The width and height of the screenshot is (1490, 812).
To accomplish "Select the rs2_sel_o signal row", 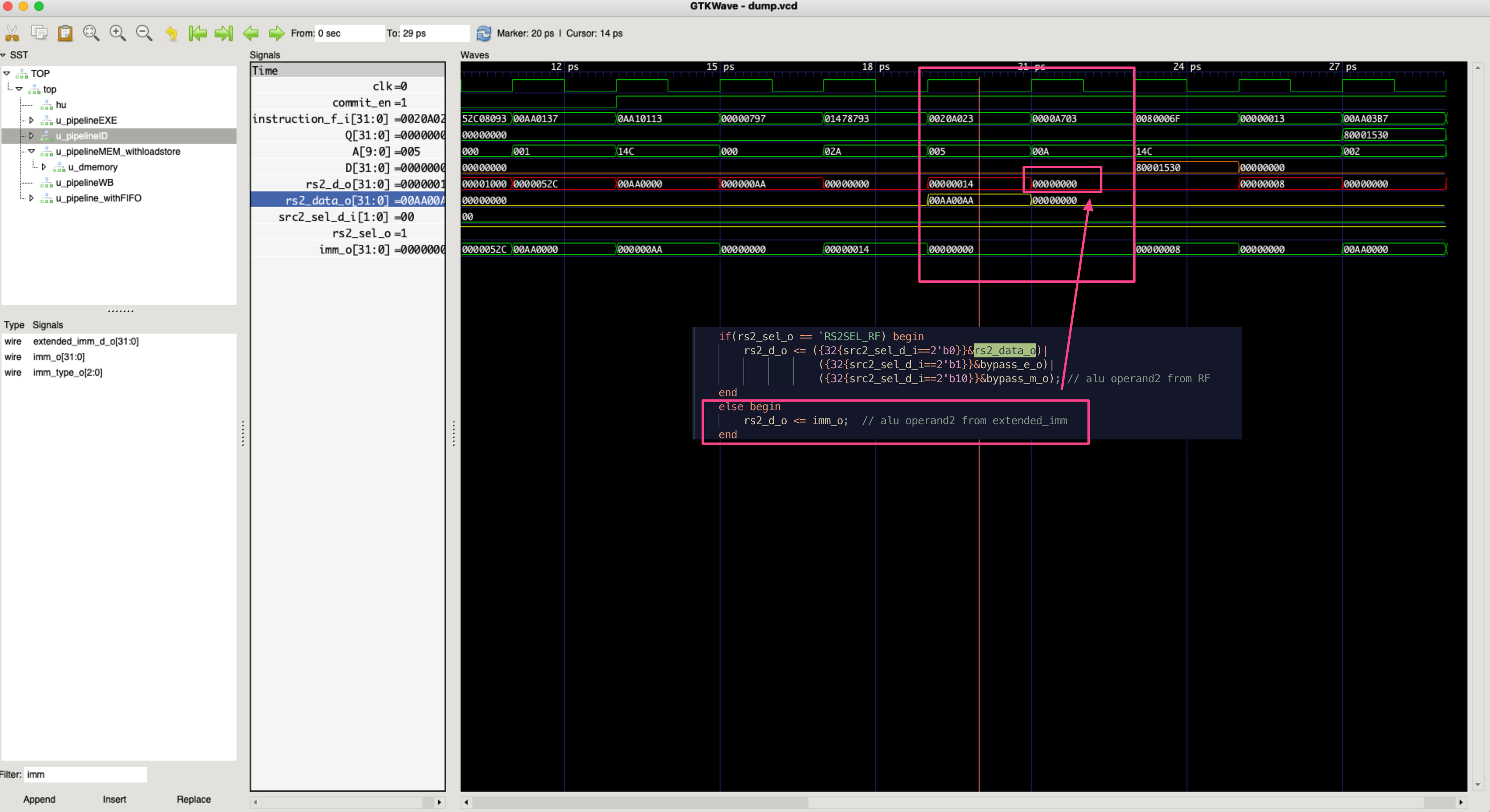I will click(x=348, y=233).
